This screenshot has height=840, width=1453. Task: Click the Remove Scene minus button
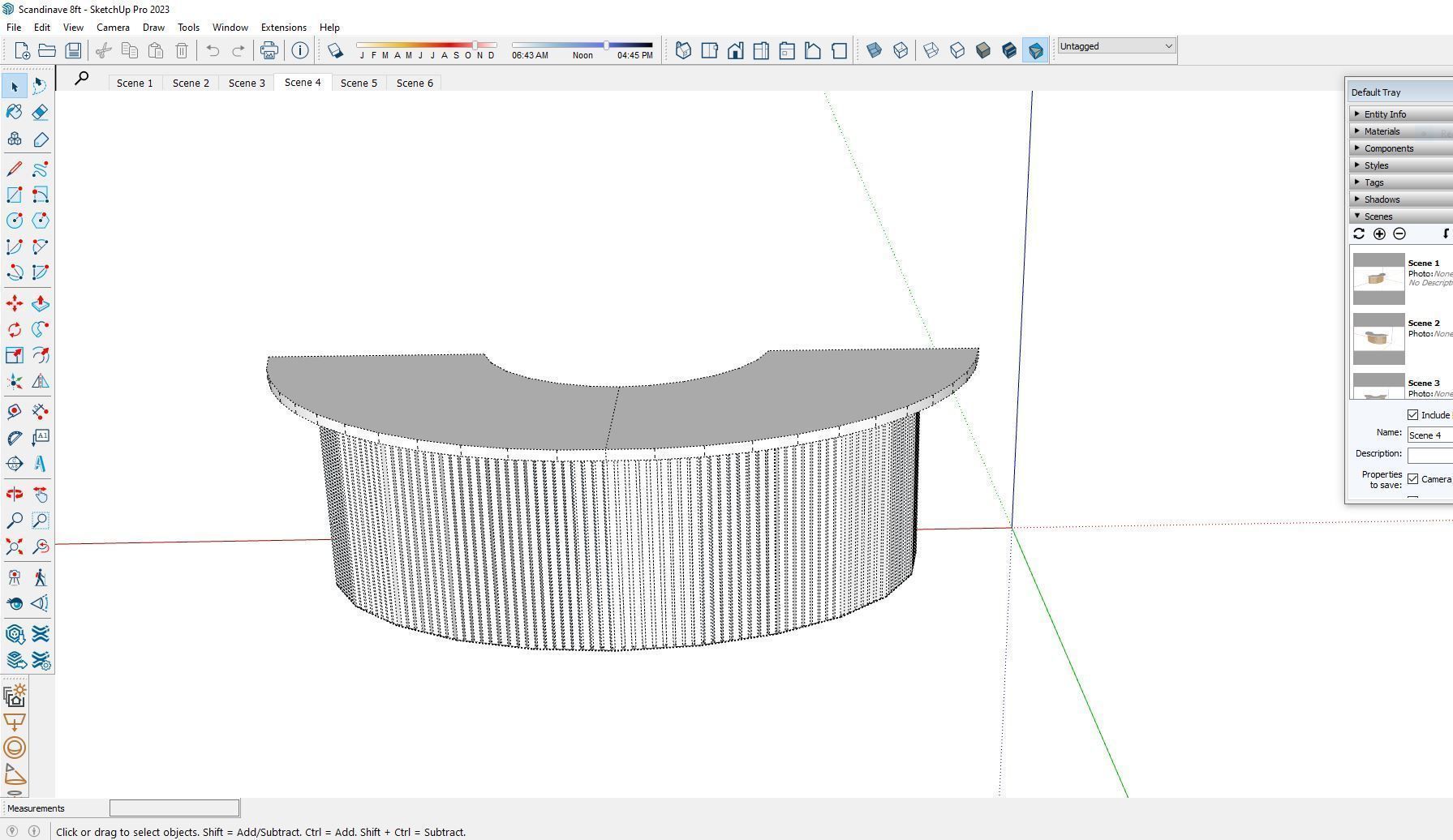pos(1399,234)
